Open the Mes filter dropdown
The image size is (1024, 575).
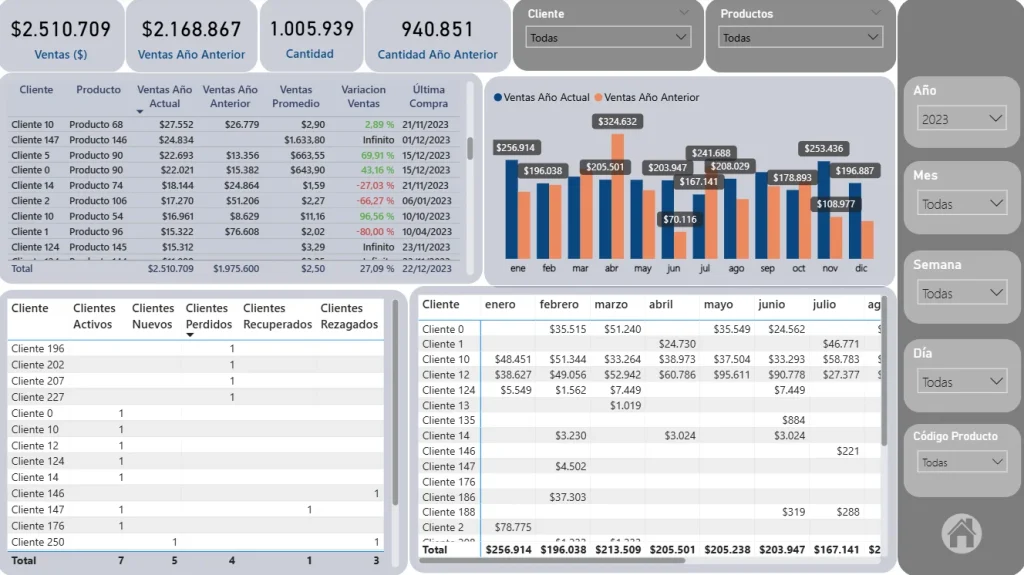pyautogui.click(x=961, y=204)
